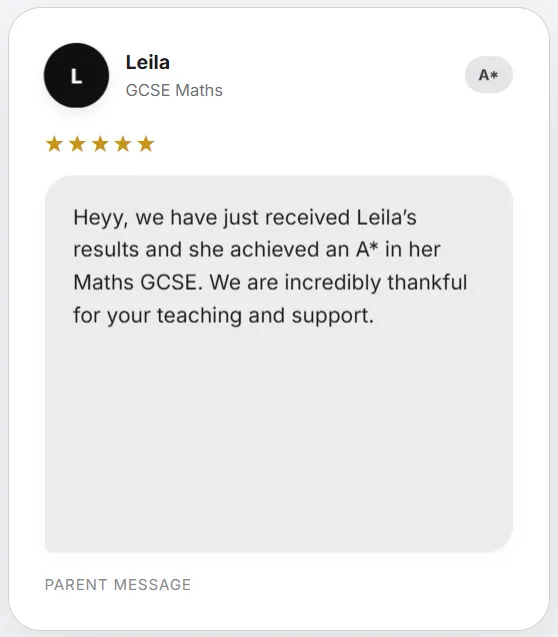Click the black circular L avatar
Viewport: 558px width, 637px height.
click(x=76, y=75)
